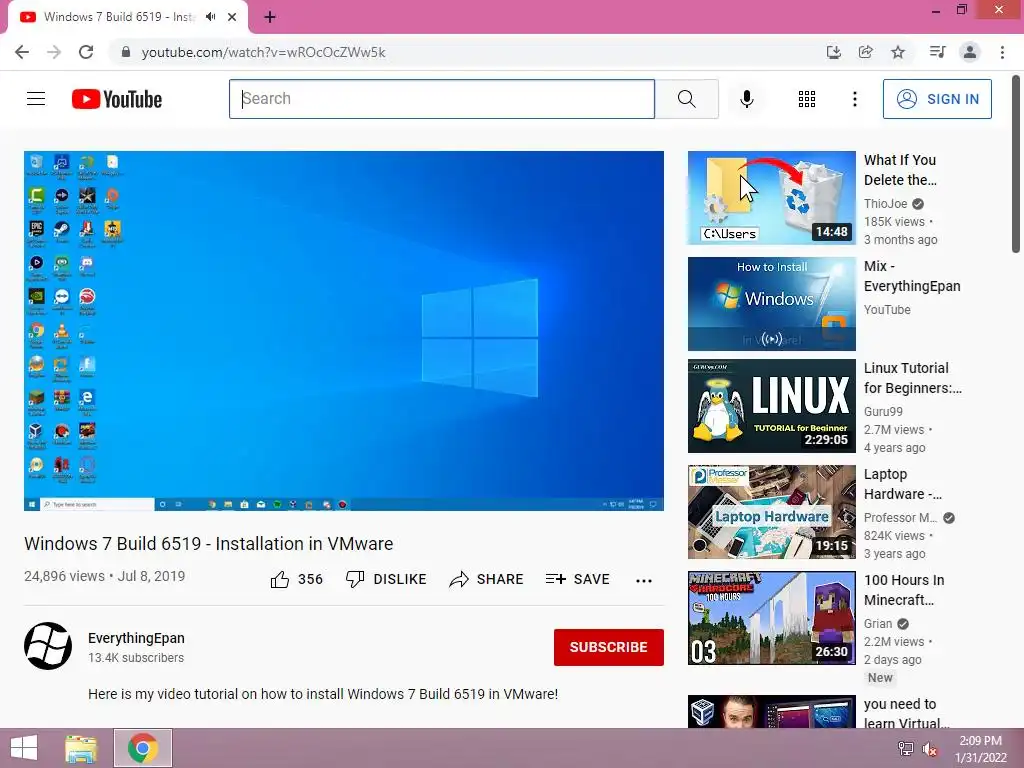Image resolution: width=1024 pixels, height=768 pixels.
Task: Open the YouTube apps grid
Action: tap(807, 99)
